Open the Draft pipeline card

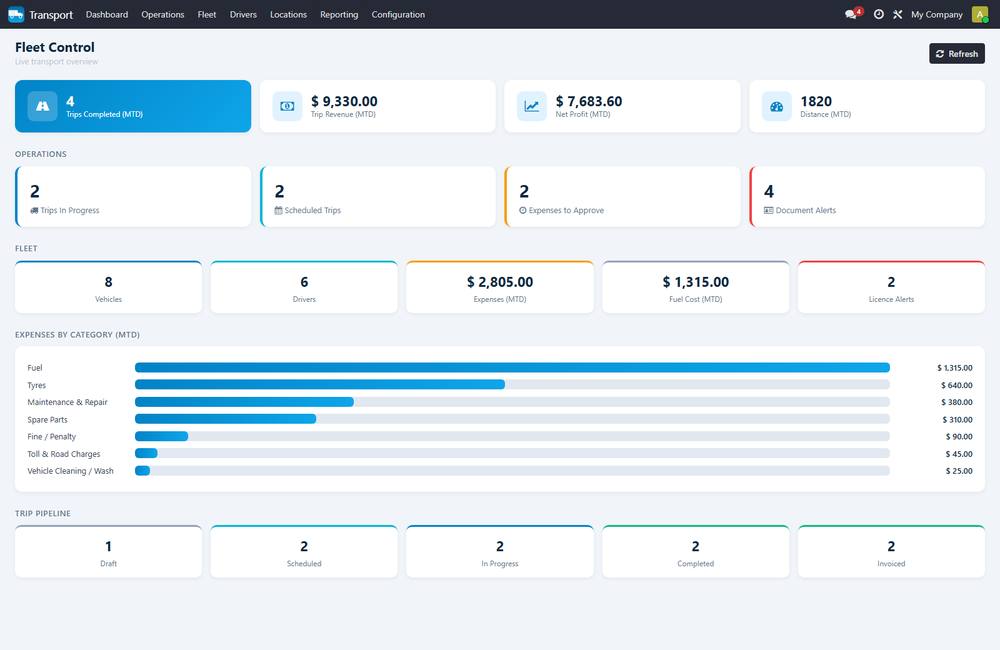point(108,552)
